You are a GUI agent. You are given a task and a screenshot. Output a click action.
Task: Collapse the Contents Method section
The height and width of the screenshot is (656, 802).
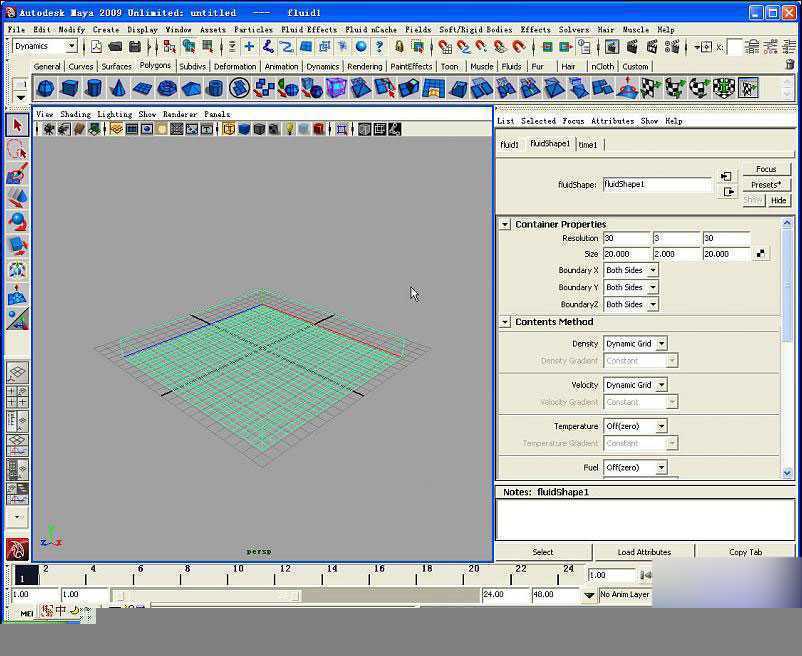click(505, 322)
